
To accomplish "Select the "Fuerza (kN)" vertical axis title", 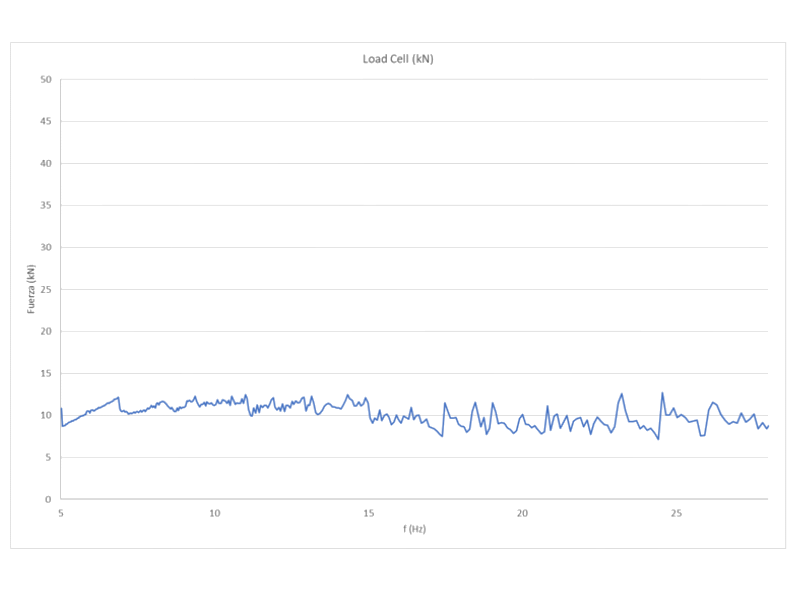I will [x=31, y=289].
